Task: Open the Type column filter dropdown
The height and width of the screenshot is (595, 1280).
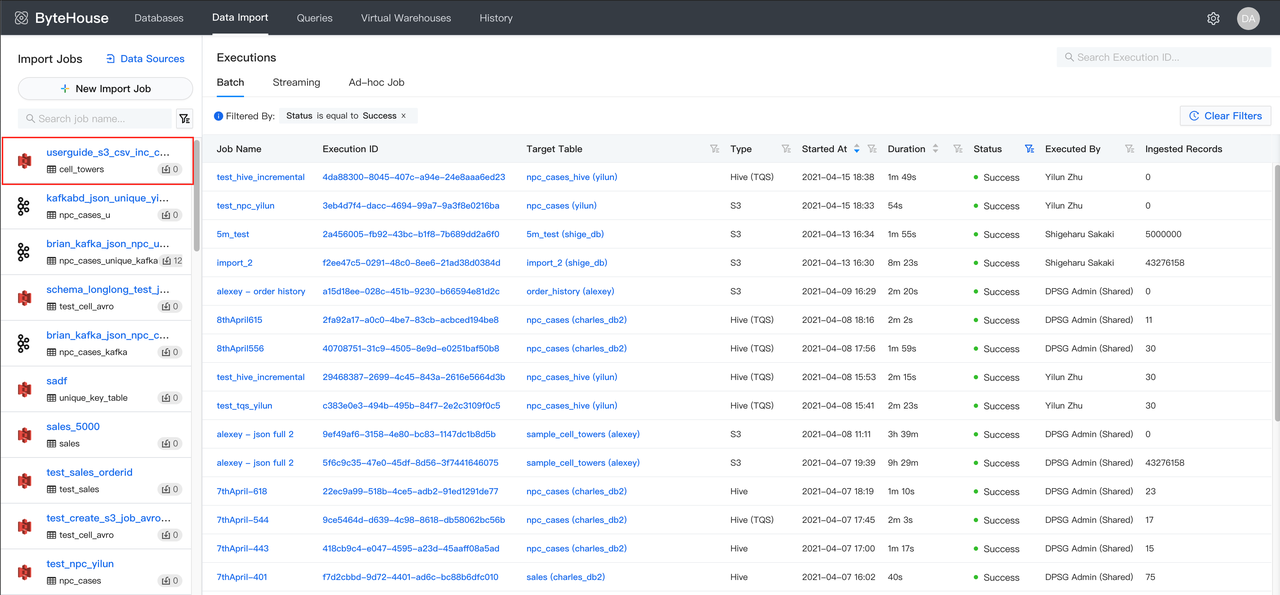Action: (786, 149)
